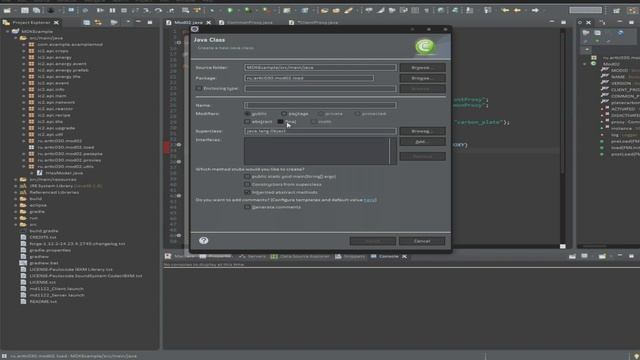Click the 'here' link to configure templates
The image size is (640, 360).
tap(370, 200)
